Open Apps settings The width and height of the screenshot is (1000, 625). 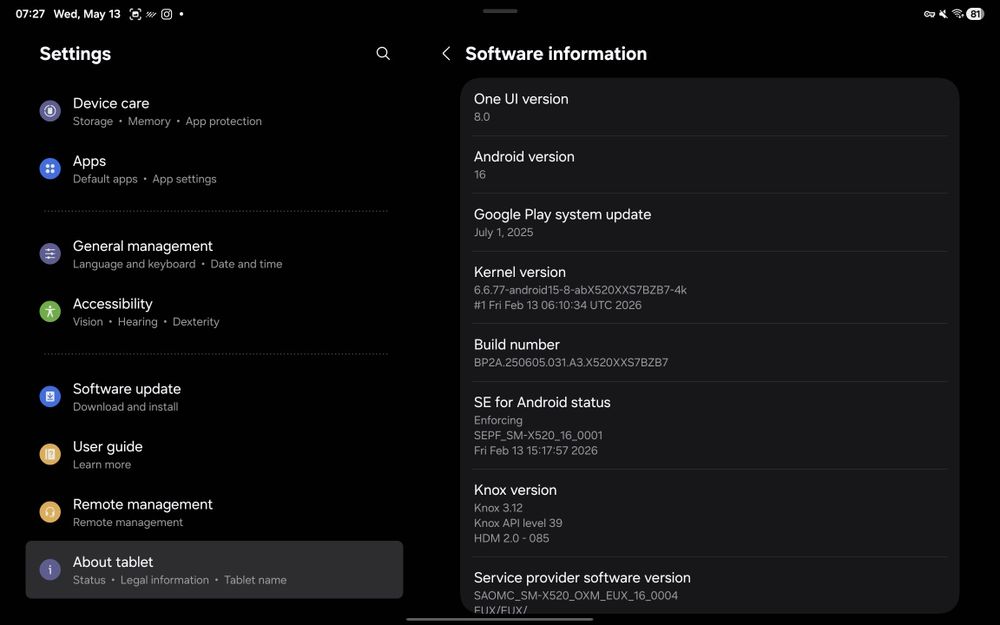point(214,170)
